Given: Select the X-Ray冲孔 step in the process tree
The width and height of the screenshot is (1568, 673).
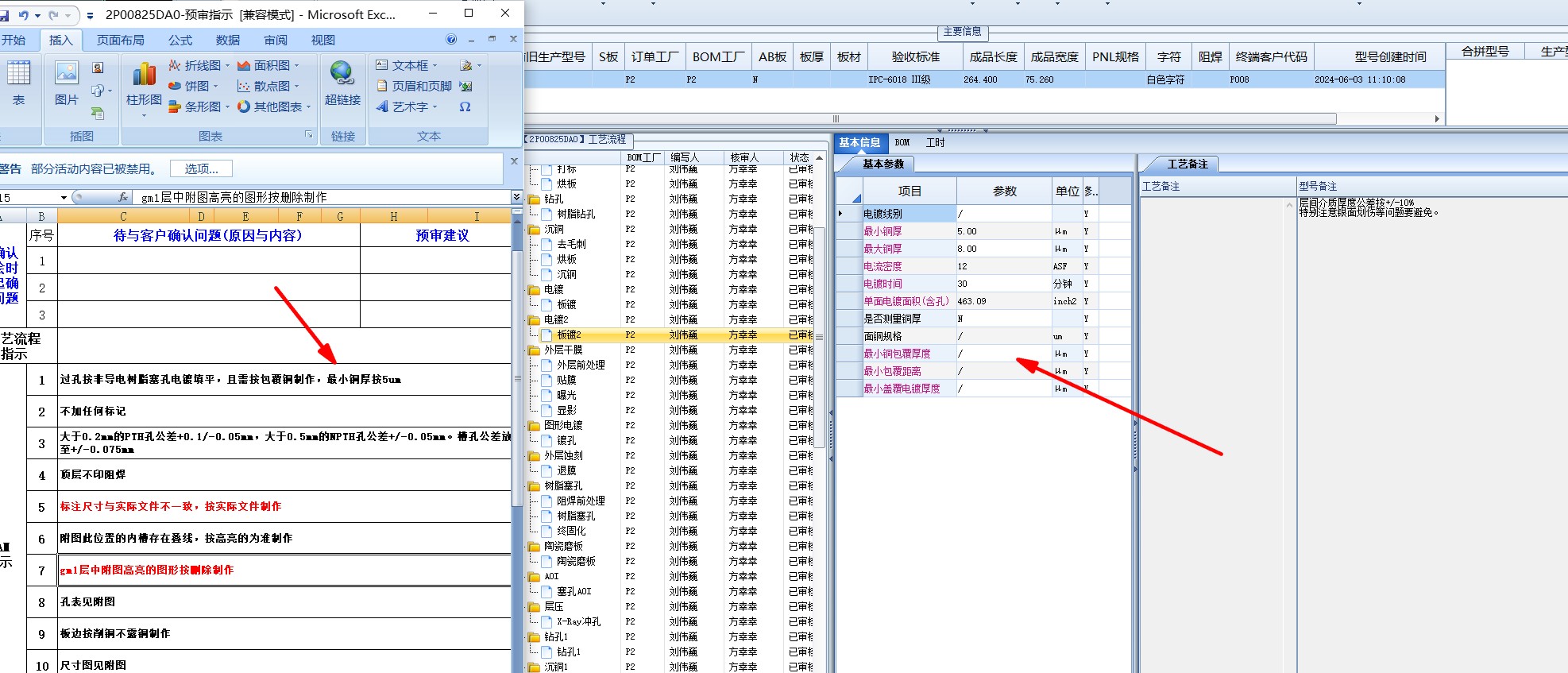Looking at the screenshot, I should (x=578, y=622).
